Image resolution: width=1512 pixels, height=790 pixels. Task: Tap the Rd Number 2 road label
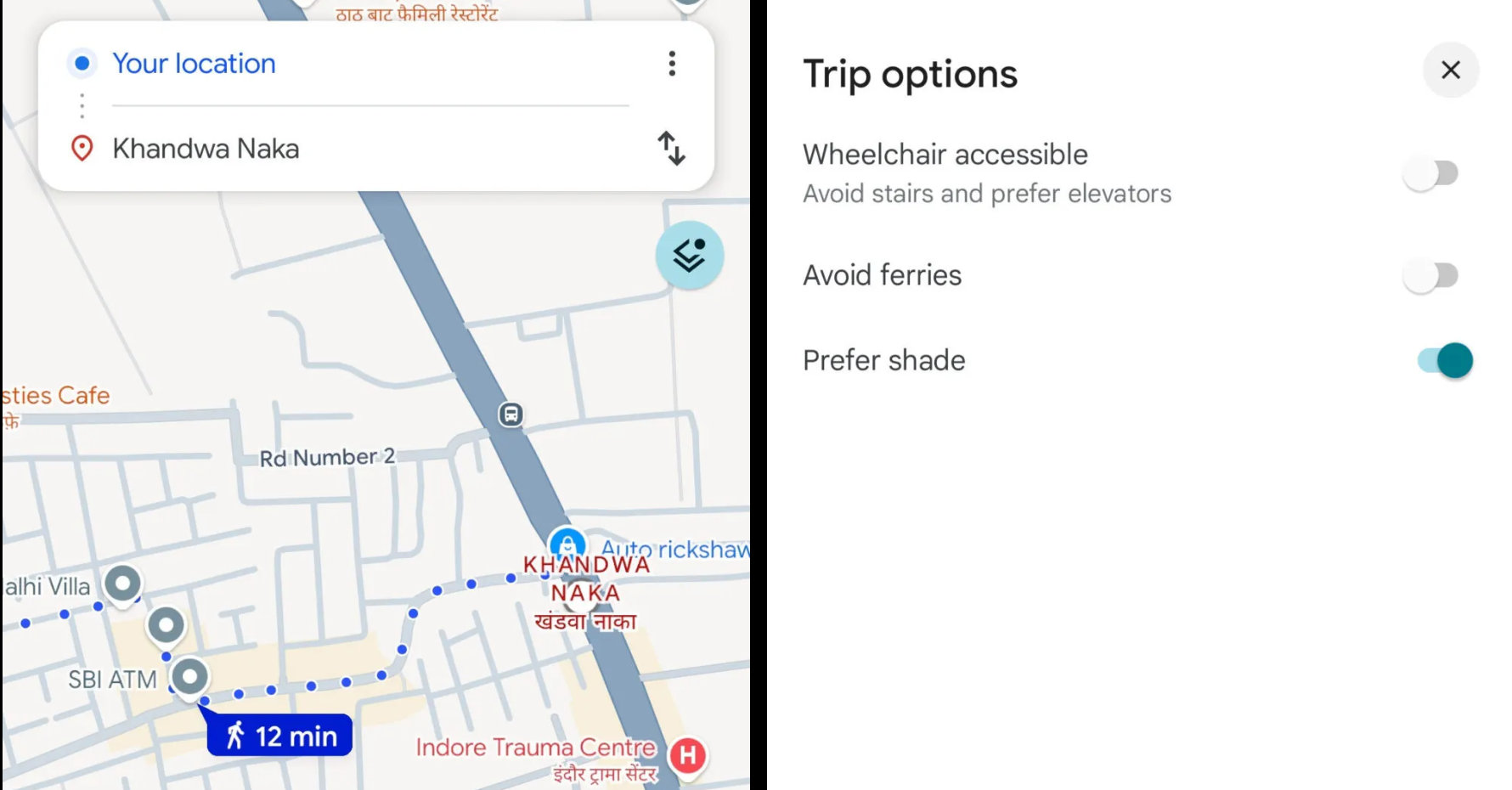click(x=327, y=458)
